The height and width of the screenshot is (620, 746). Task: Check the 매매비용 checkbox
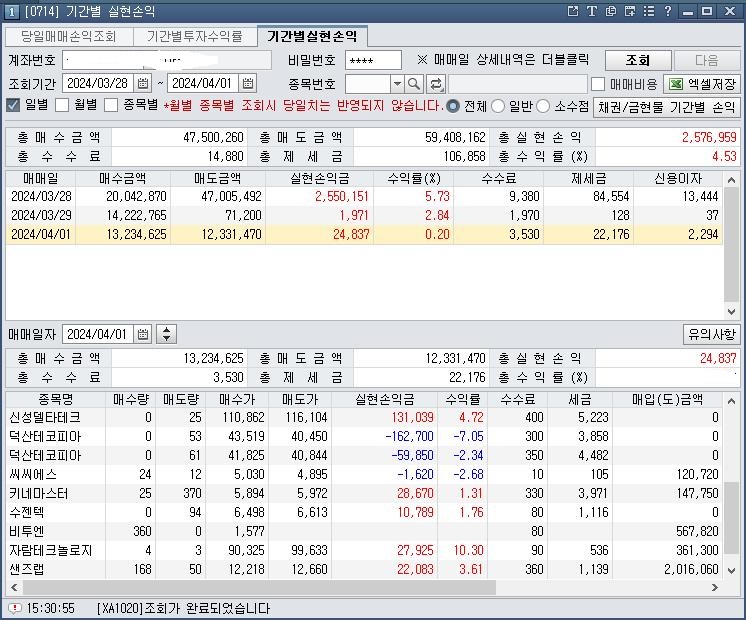coord(598,84)
